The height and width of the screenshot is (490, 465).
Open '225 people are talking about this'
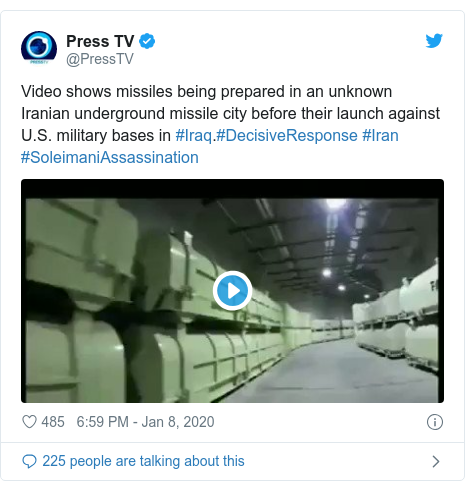click(x=143, y=461)
